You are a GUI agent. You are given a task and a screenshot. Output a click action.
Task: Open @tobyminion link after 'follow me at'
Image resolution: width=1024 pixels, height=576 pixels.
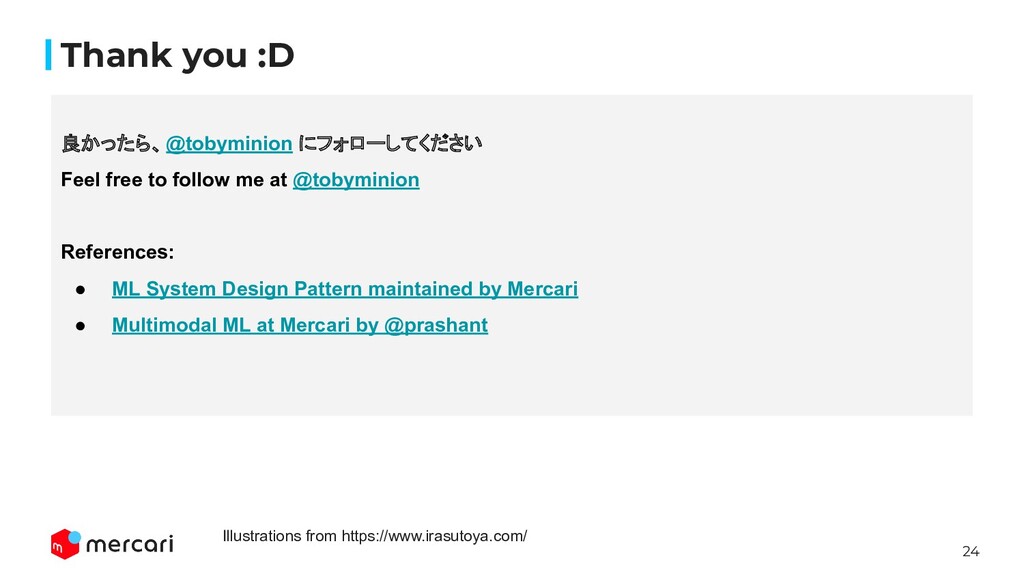[356, 180]
